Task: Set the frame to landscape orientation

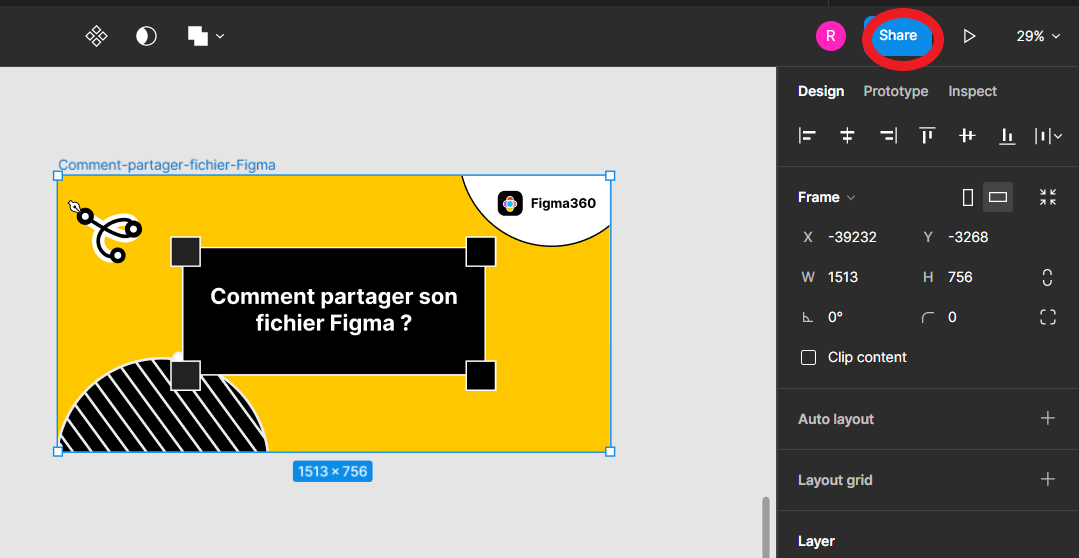Action: click(998, 197)
